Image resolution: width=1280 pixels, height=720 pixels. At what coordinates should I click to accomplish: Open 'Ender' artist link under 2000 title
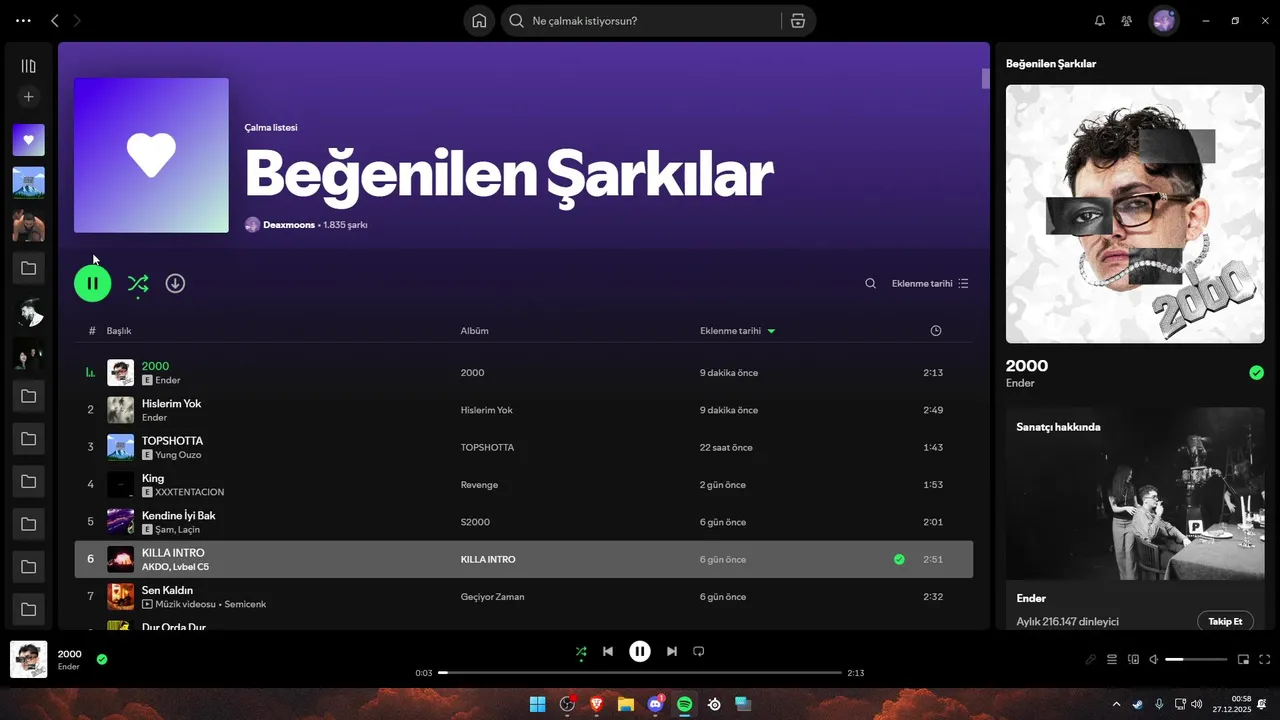click(x=1020, y=383)
